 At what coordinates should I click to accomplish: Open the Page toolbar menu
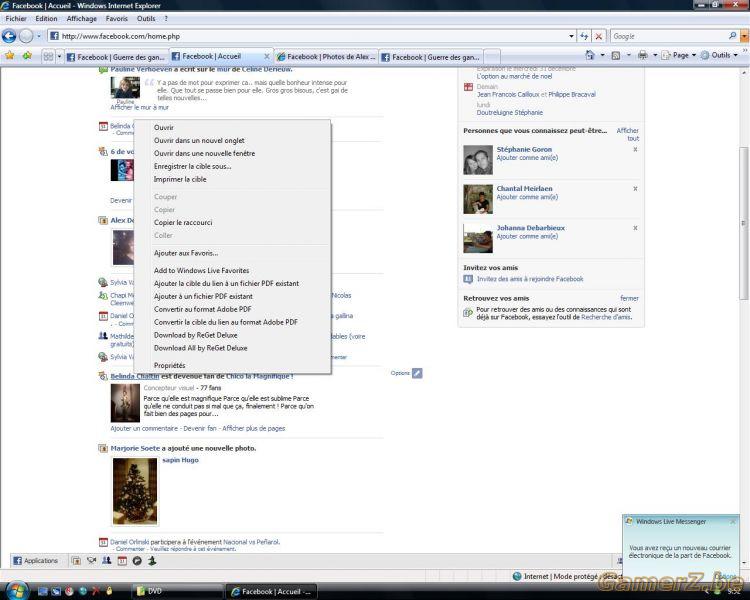tap(679, 56)
